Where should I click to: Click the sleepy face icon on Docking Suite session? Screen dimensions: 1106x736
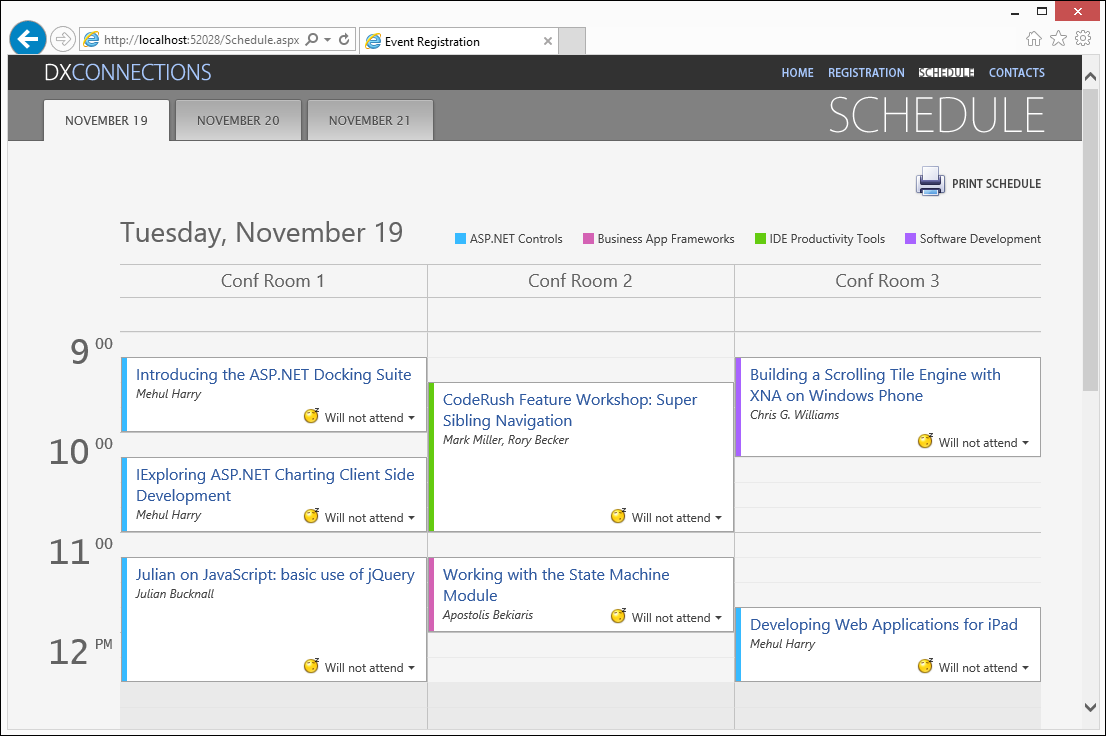[311, 417]
